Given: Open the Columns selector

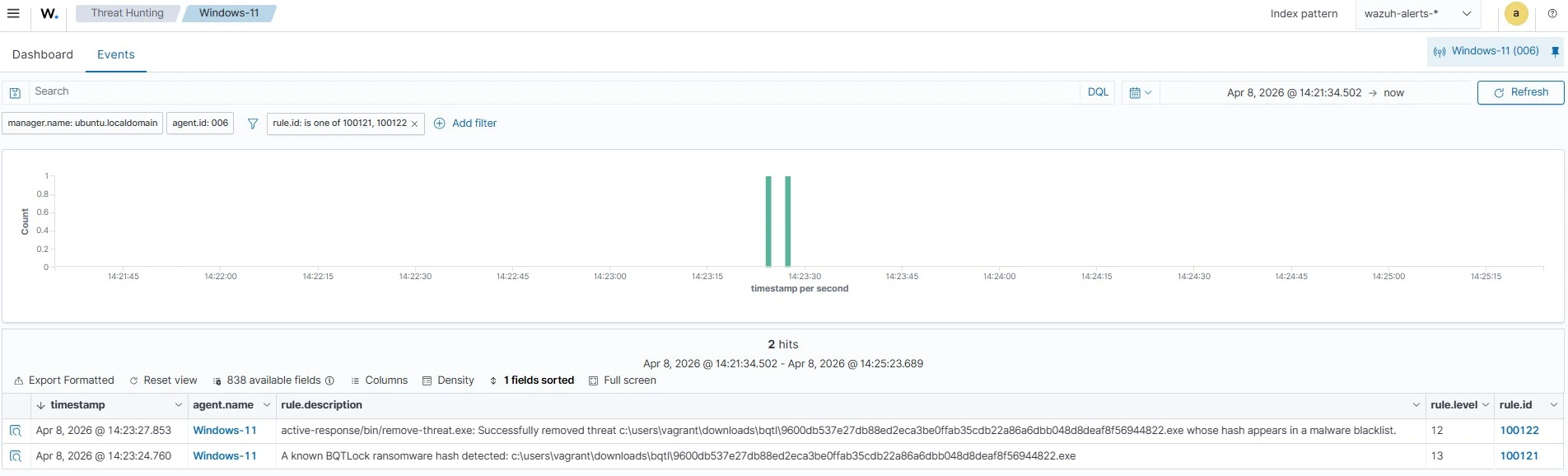Looking at the screenshot, I should (379, 380).
